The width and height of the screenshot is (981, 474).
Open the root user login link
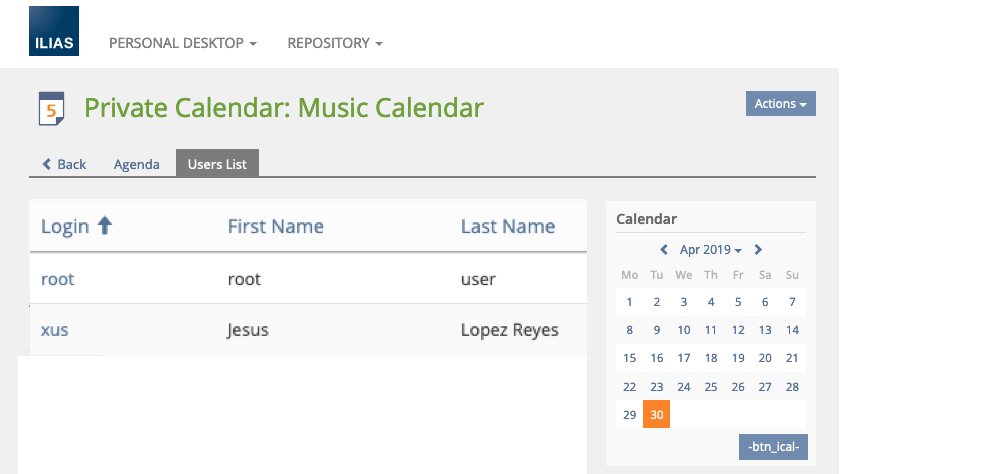pyautogui.click(x=58, y=279)
